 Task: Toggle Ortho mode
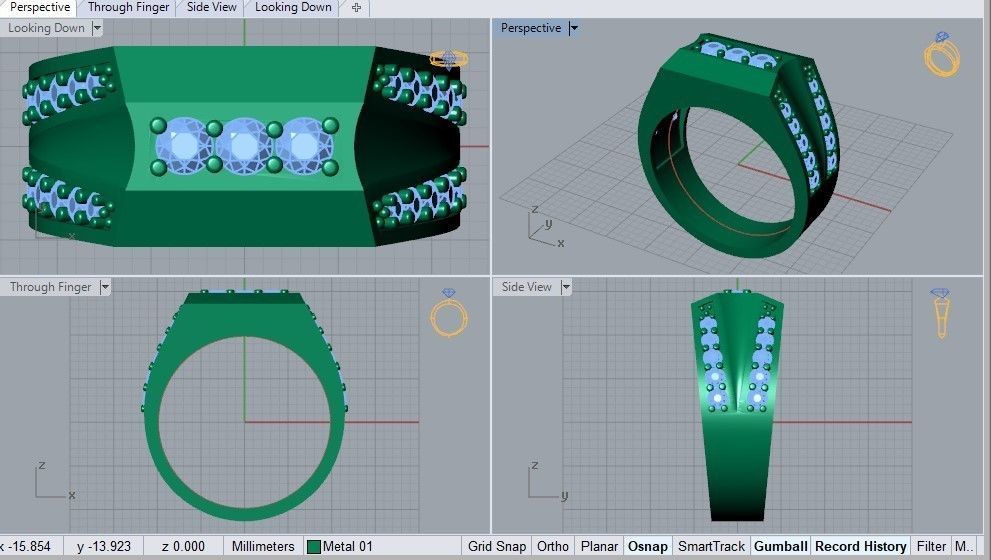pos(552,546)
